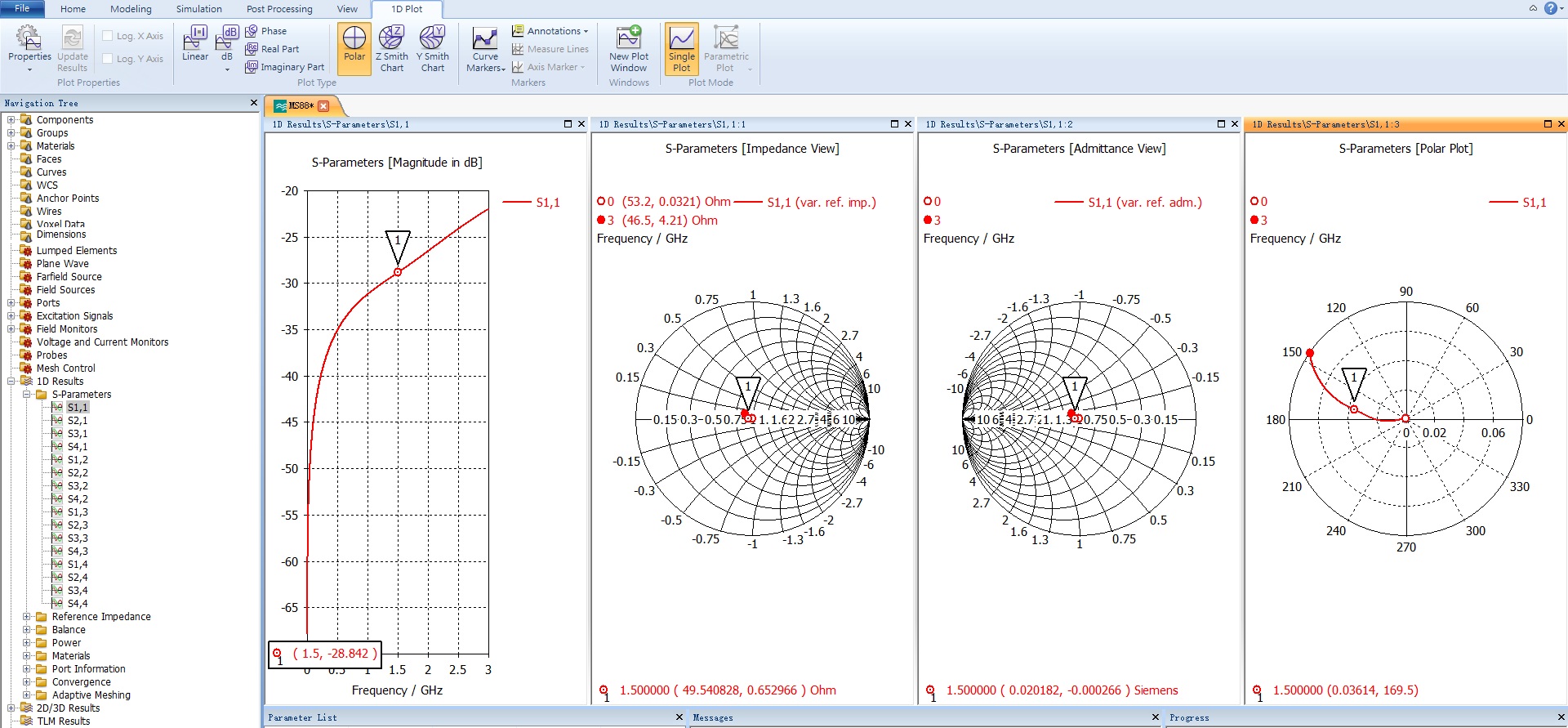Expand the Ports tree node
Screen dimensions: 1568x728
(x=11, y=303)
